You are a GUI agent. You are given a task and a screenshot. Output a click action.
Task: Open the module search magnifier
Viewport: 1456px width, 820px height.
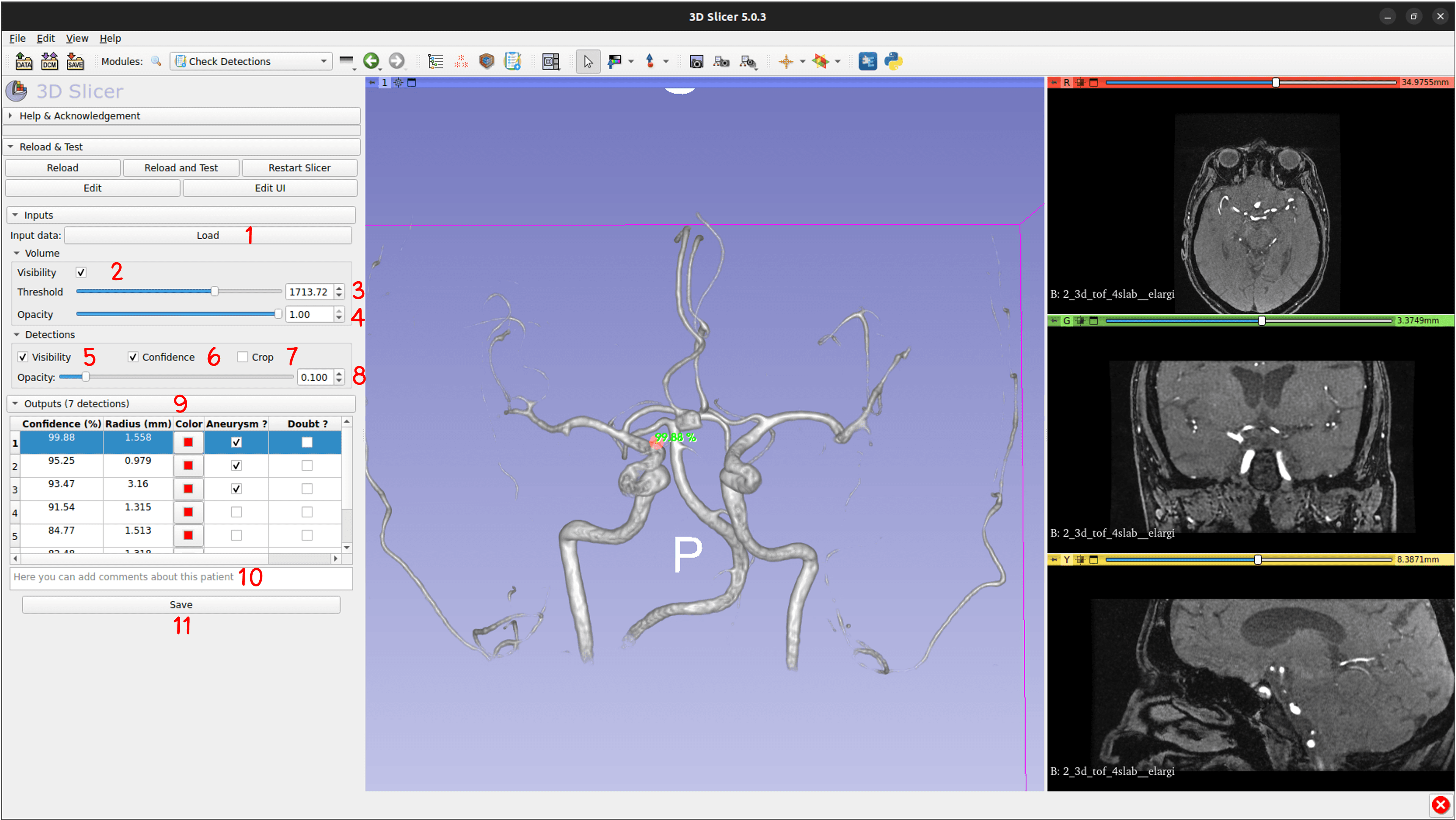(157, 61)
